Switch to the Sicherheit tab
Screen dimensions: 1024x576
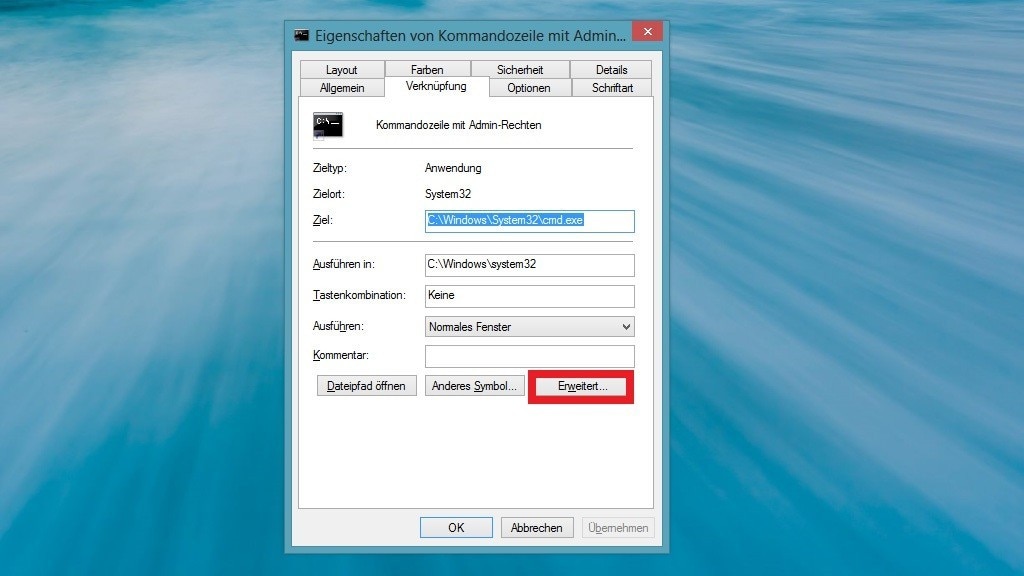tap(521, 69)
